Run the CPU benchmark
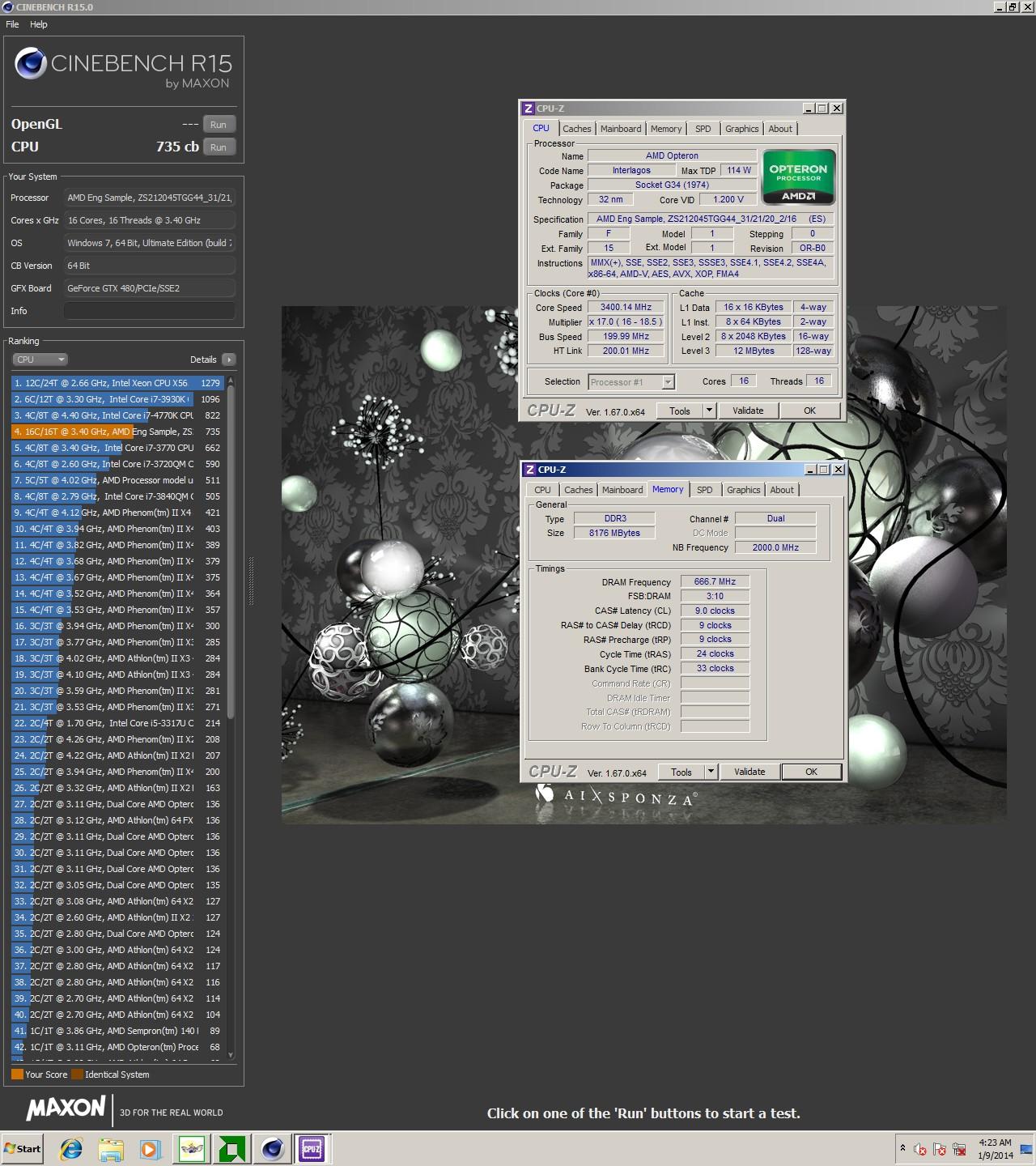Image resolution: width=1036 pixels, height=1166 pixels. tap(219, 147)
